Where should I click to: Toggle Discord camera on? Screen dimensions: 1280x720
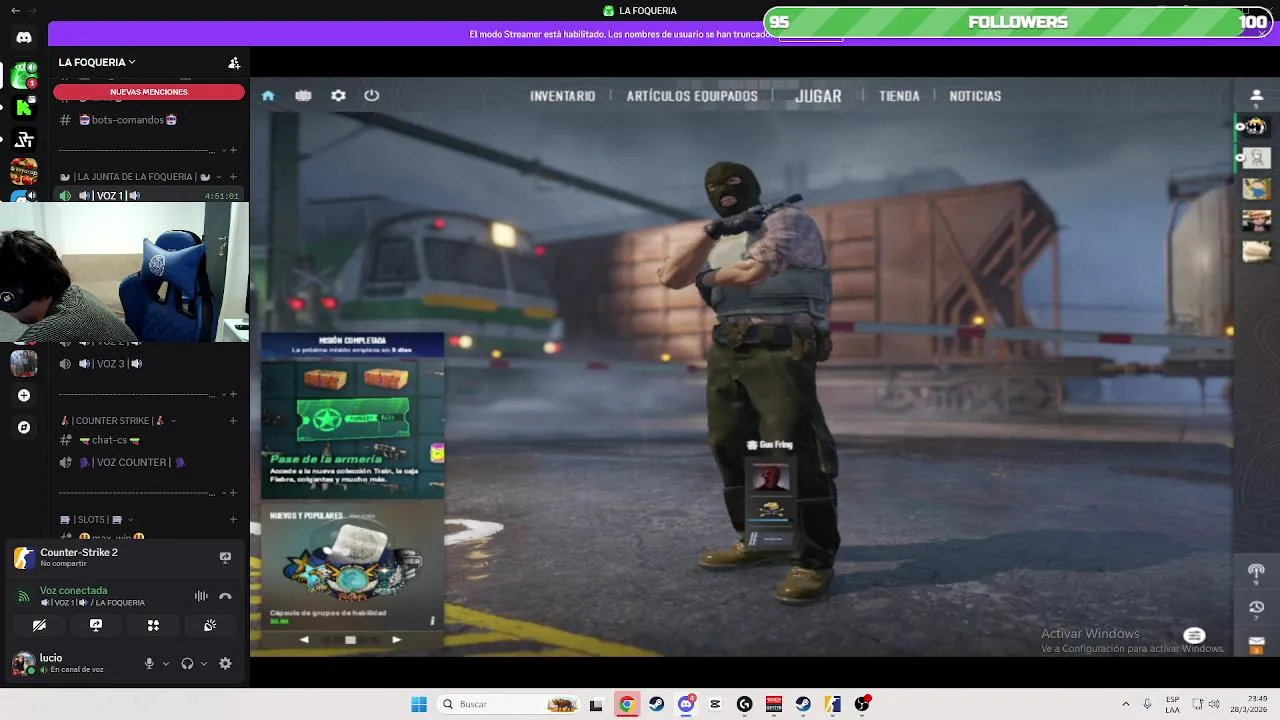39,625
